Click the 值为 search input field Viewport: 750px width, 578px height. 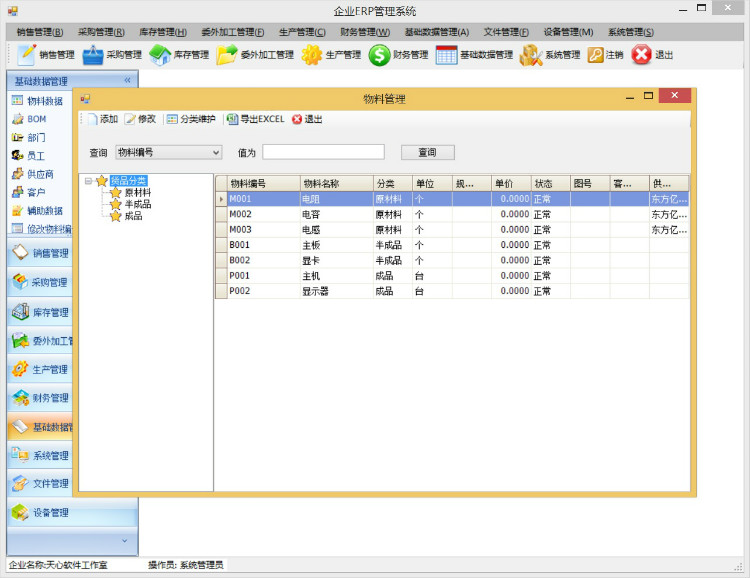(x=323, y=152)
